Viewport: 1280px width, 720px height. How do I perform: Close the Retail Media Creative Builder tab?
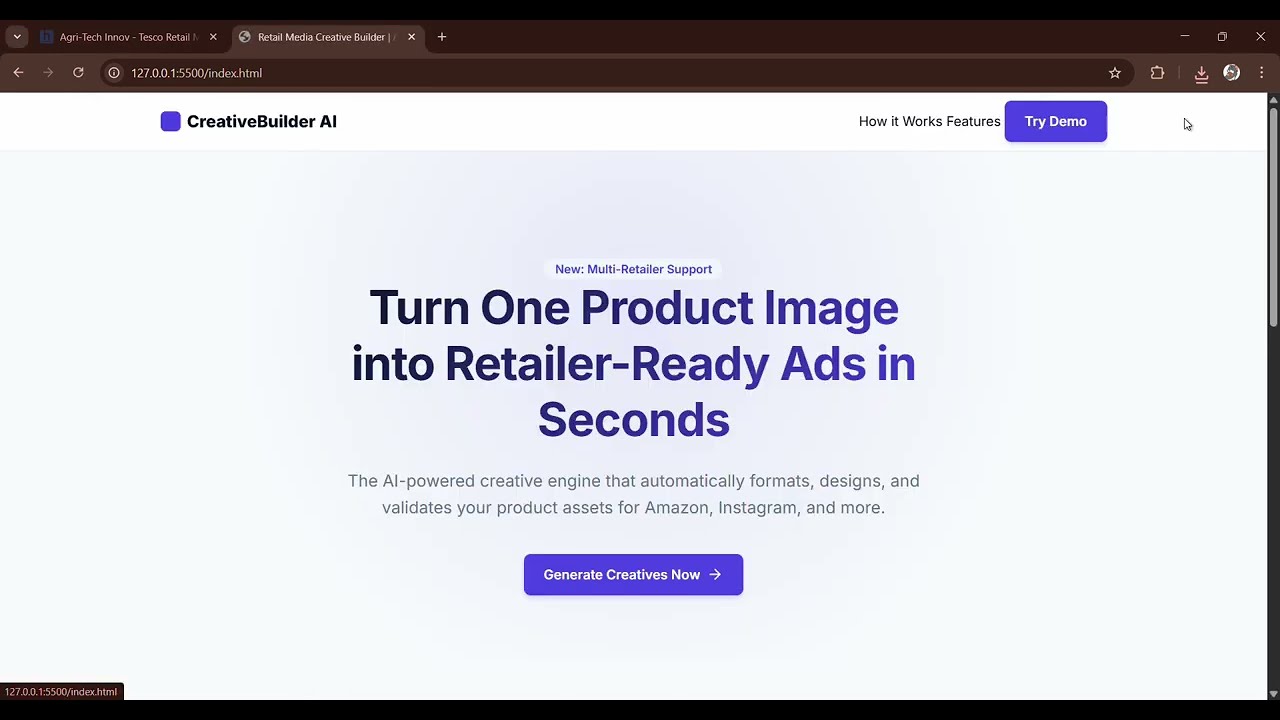coord(411,37)
